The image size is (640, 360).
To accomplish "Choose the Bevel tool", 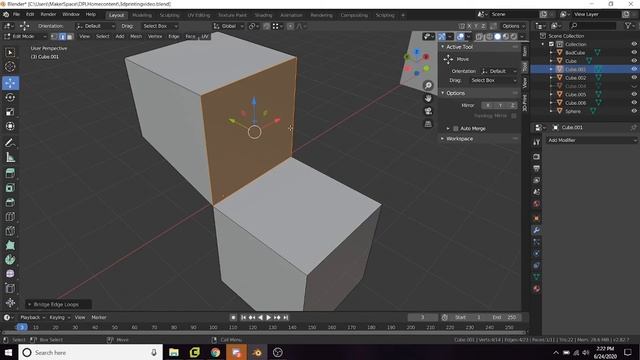I will (10, 202).
